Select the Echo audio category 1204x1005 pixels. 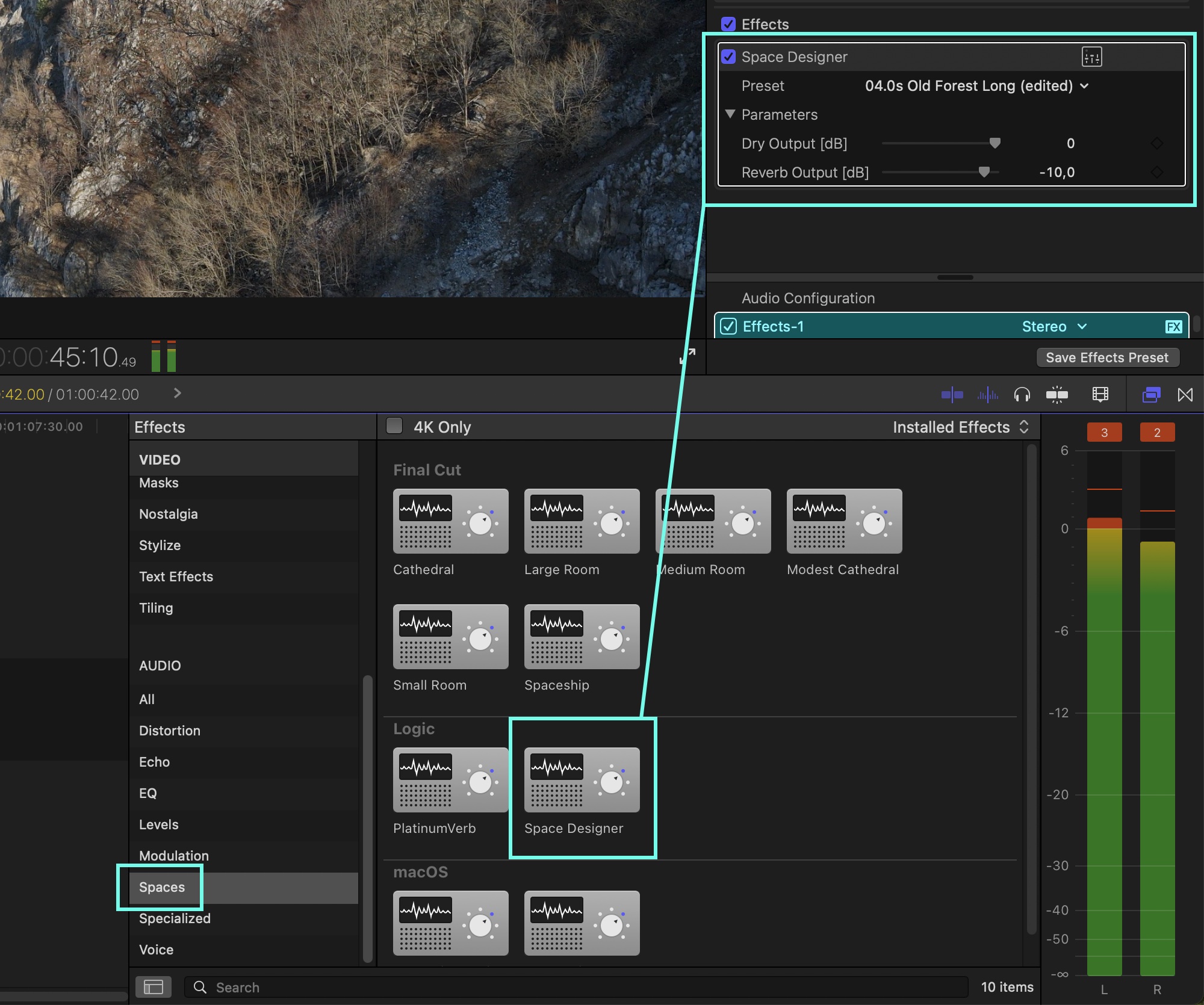[155, 762]
